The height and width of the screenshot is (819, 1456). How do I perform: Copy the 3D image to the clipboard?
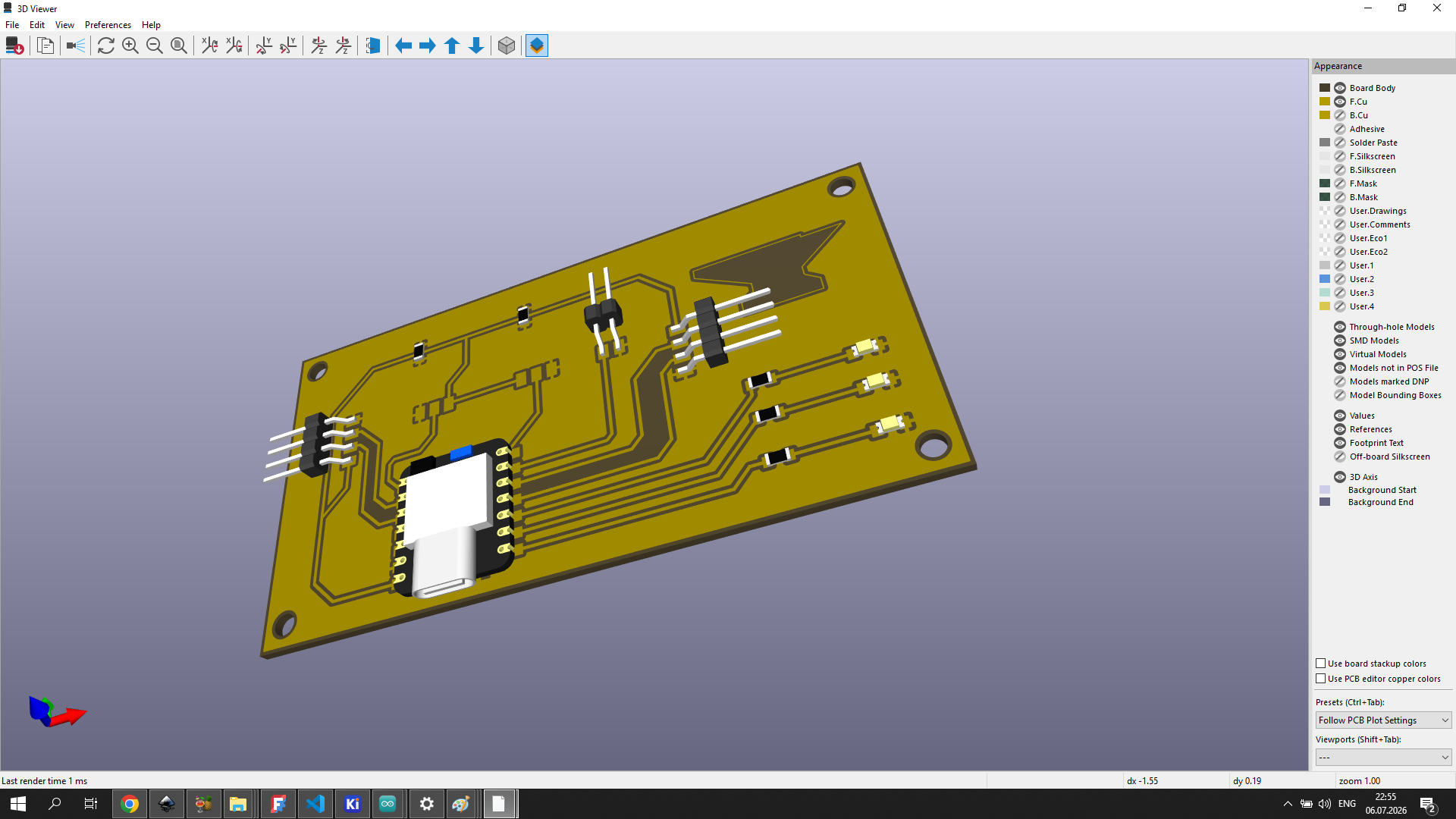(45, 45)
